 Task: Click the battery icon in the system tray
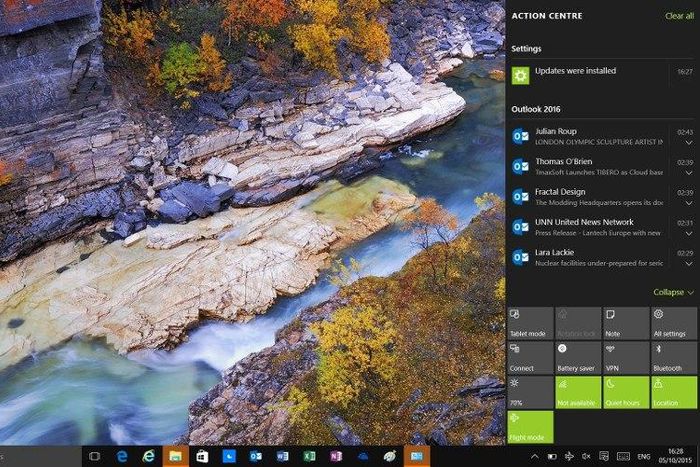[x=552, y=456]
